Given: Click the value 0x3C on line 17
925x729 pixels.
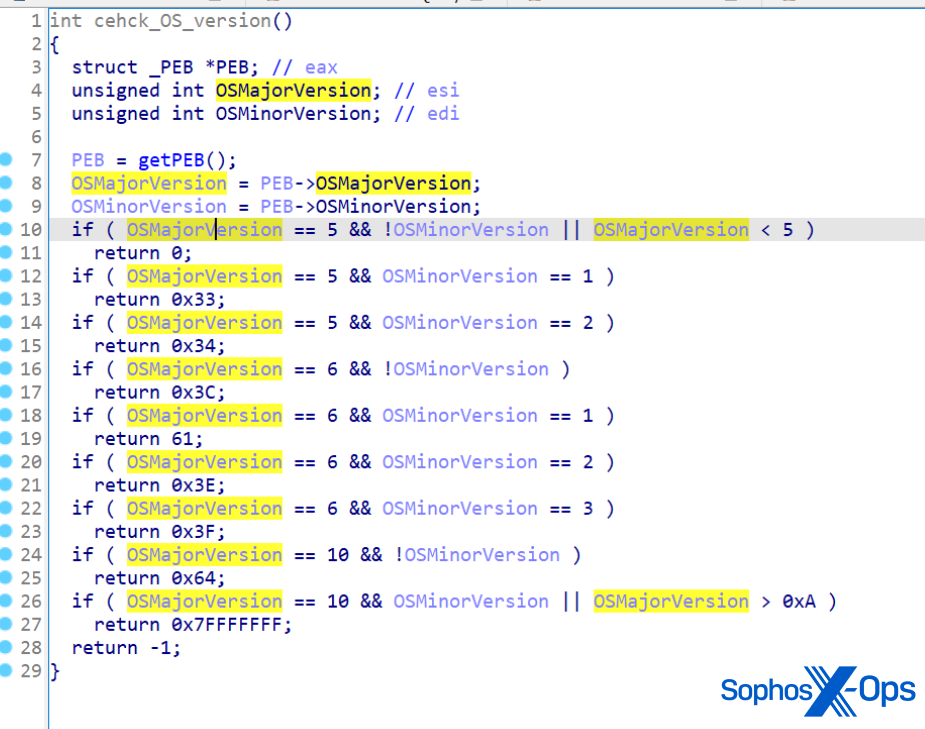Looking at the screenshot, I should [x=193, y=392].
